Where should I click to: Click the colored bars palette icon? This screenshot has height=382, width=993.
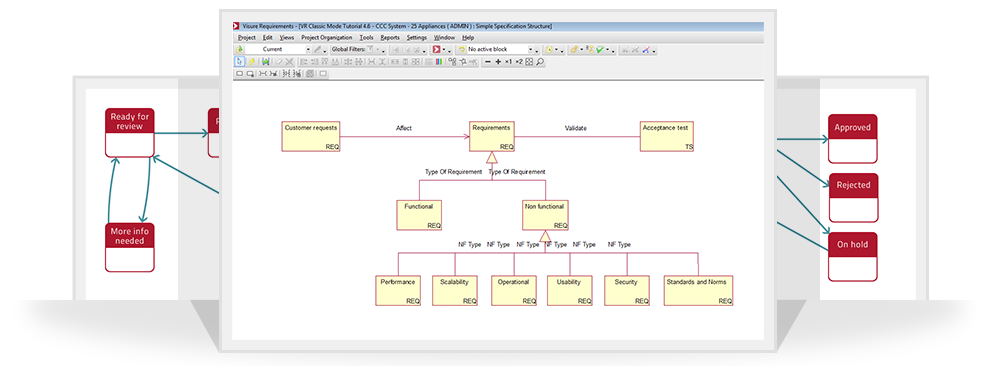pyautogui.click(x=439, y=61)
